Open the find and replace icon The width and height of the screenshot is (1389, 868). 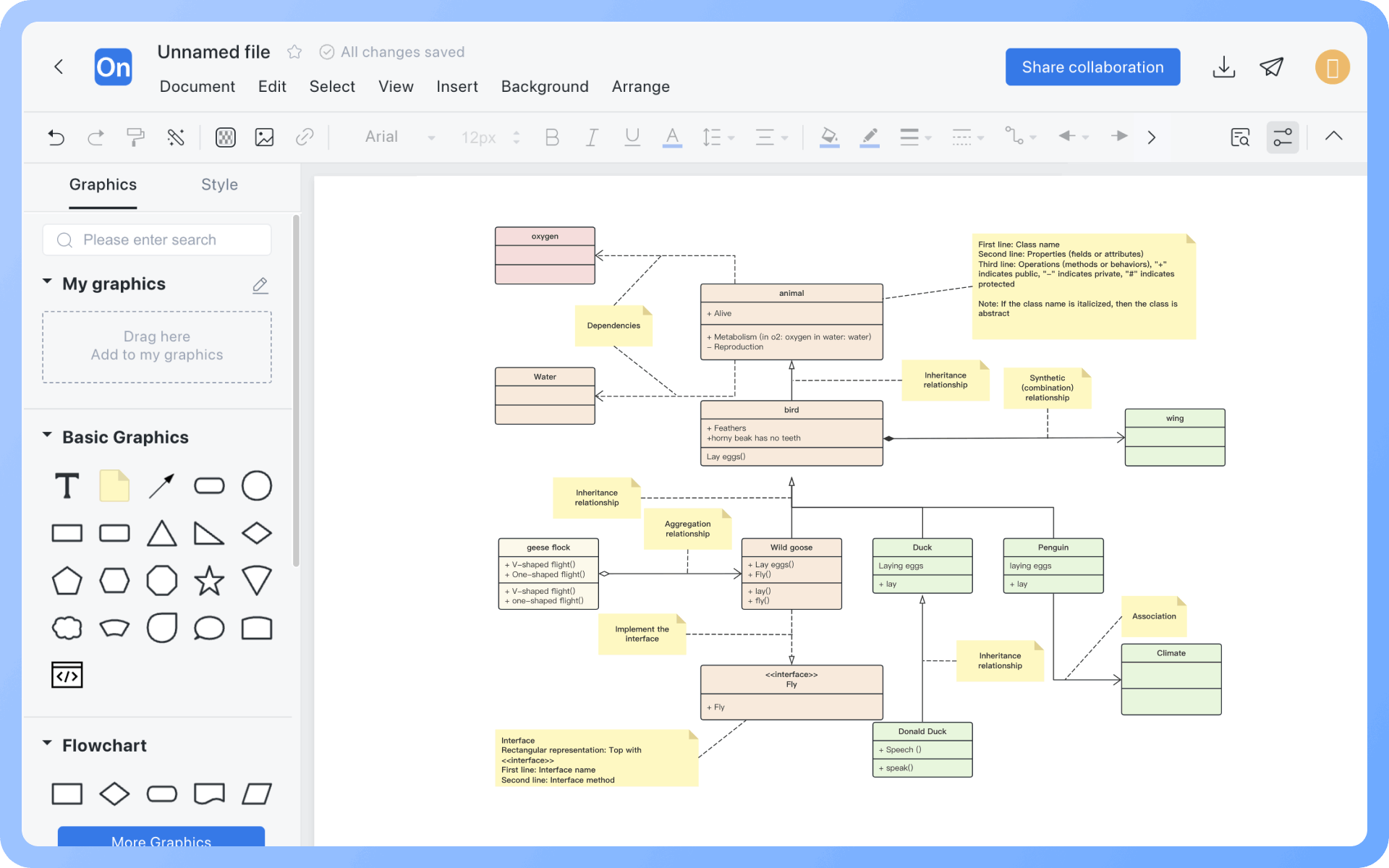(1240, 137)
